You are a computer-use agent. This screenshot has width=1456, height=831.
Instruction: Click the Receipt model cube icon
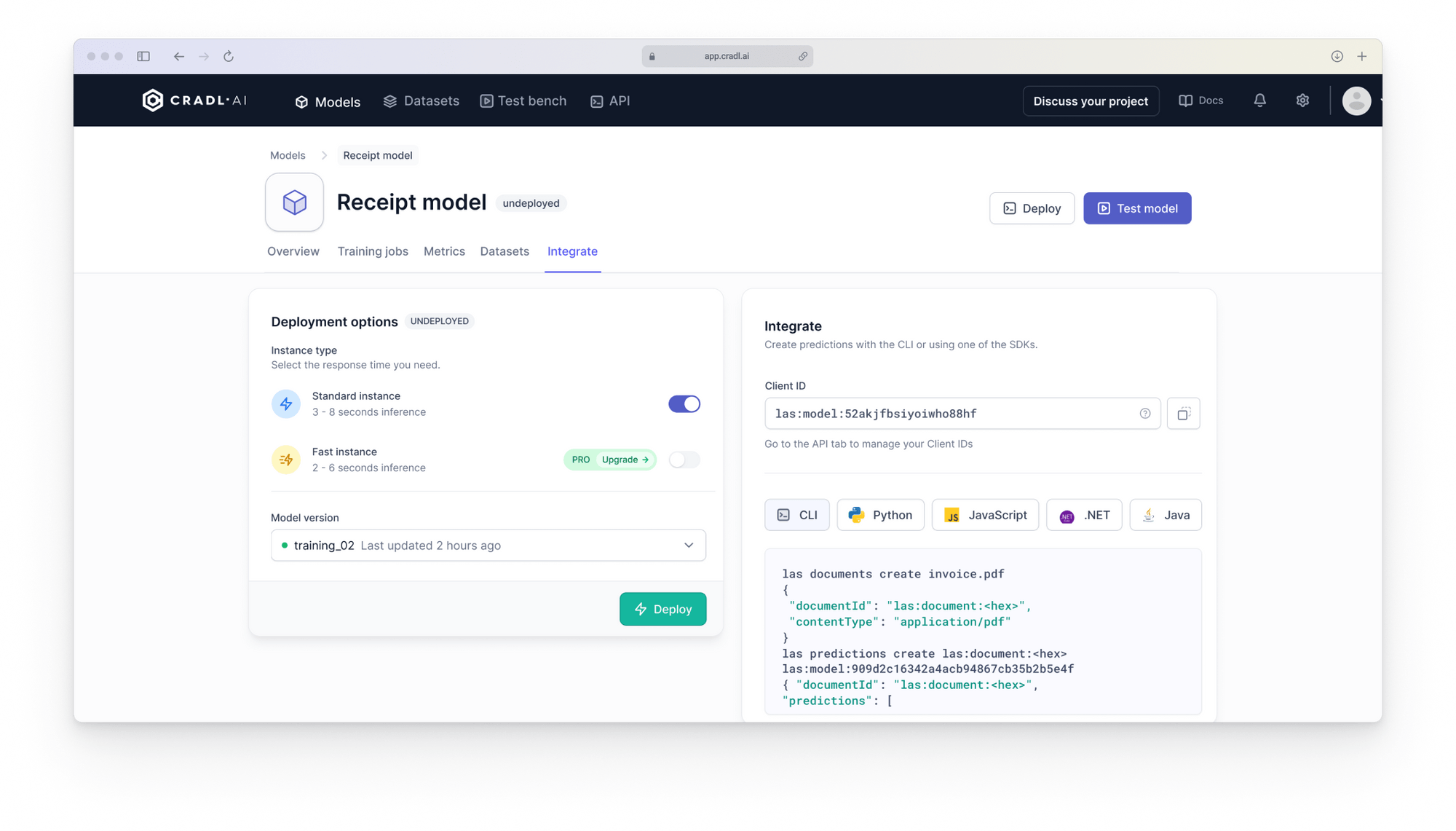click(293, 202)
